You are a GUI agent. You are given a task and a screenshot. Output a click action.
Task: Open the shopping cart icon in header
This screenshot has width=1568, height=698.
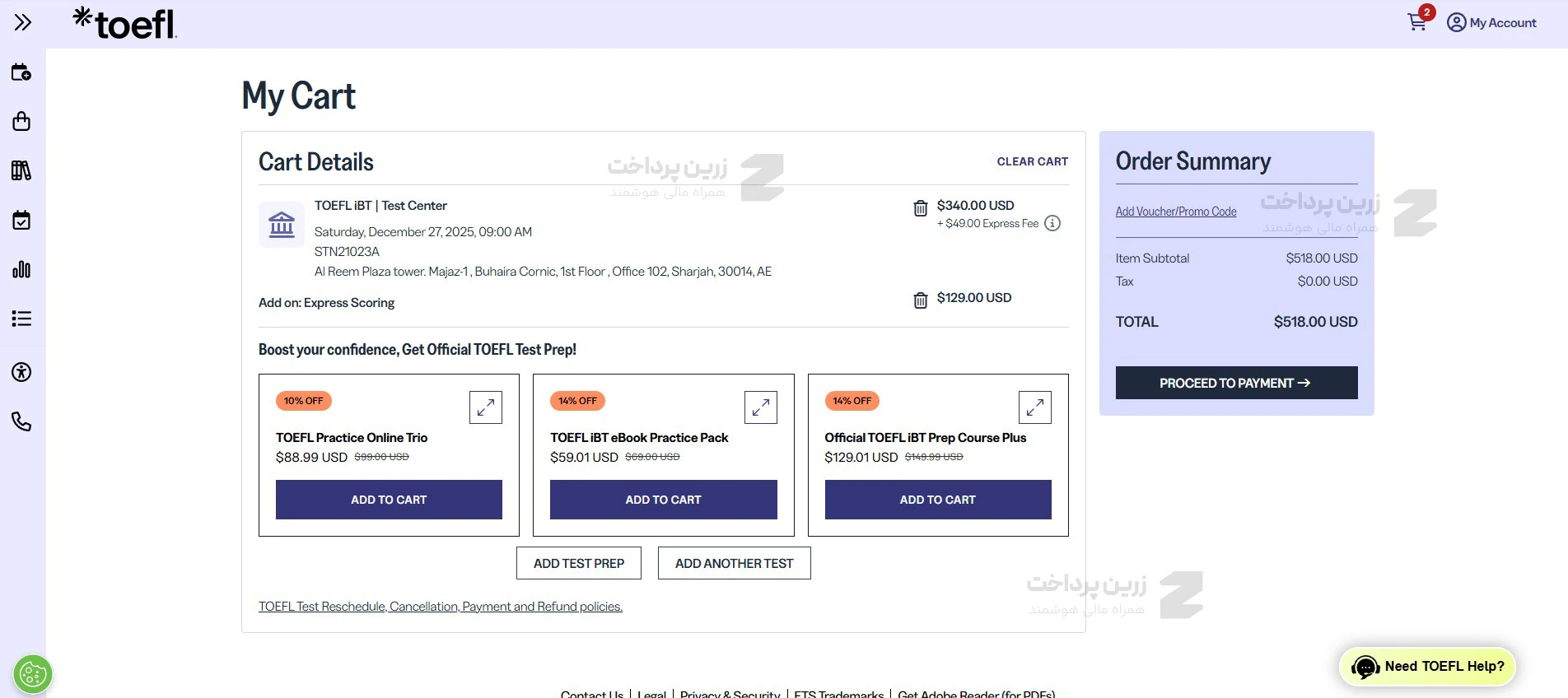pyautogui.click(x=1417, y=22)
